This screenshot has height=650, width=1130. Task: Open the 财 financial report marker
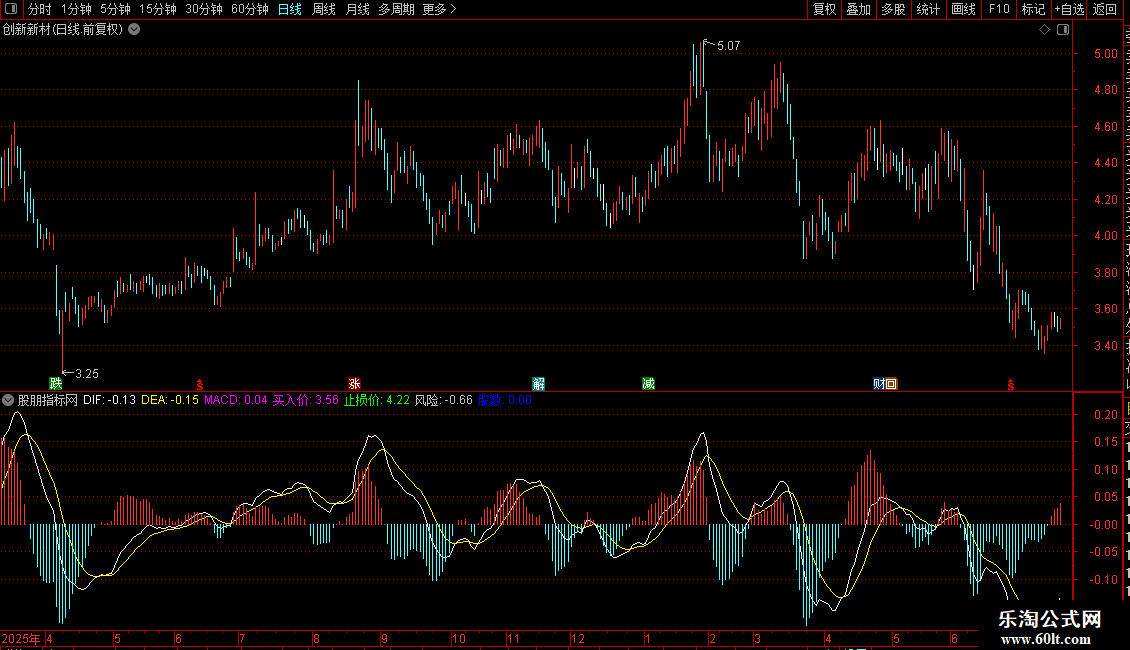[878, 383]
